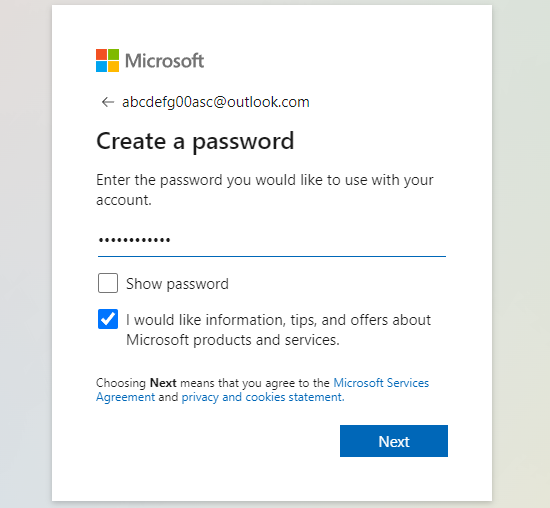This screenshot has height=508, width=550.
Task: Click the "Create a password" heading
Action: click(195, 141)
